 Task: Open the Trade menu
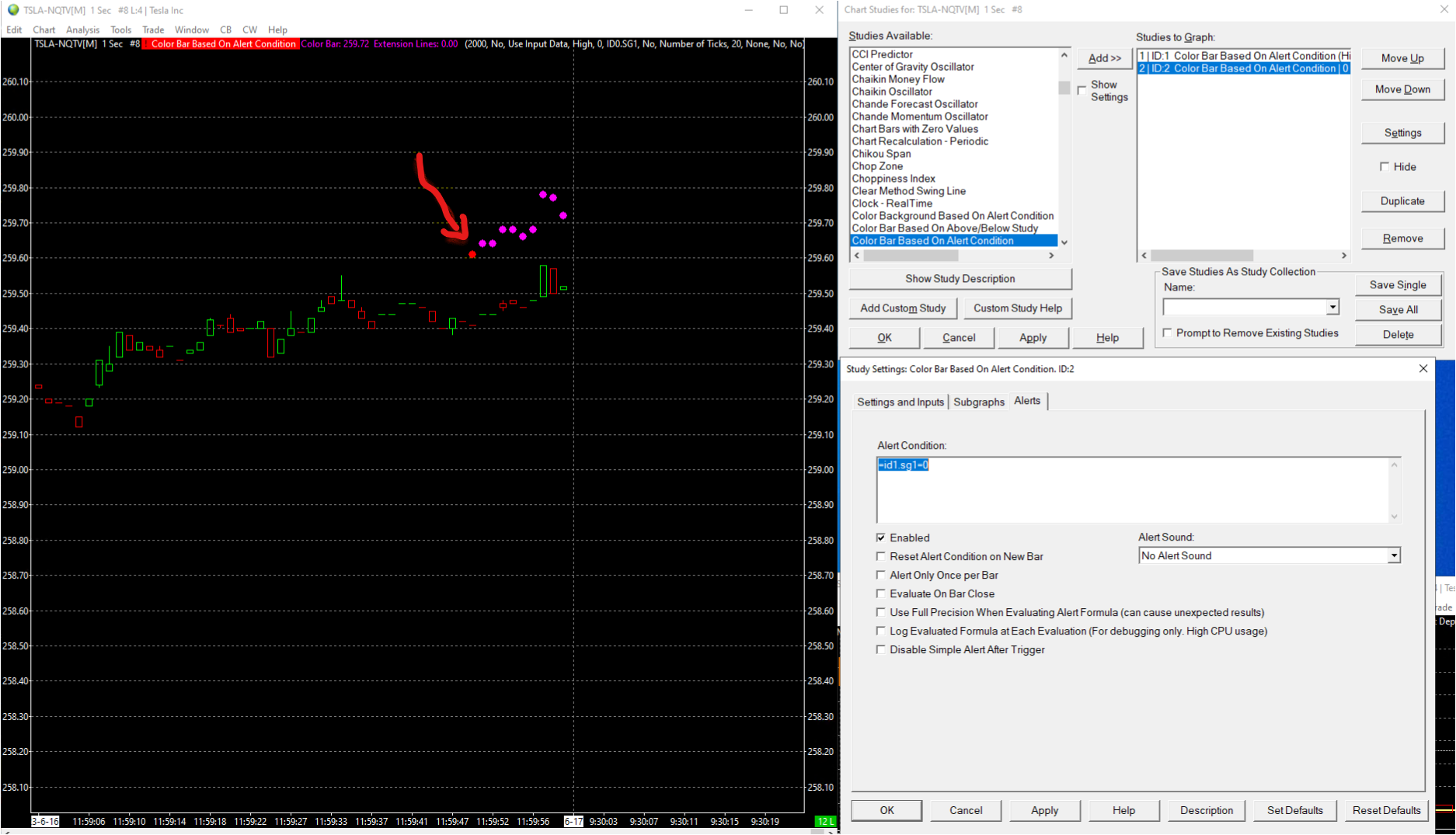point(153,30)
